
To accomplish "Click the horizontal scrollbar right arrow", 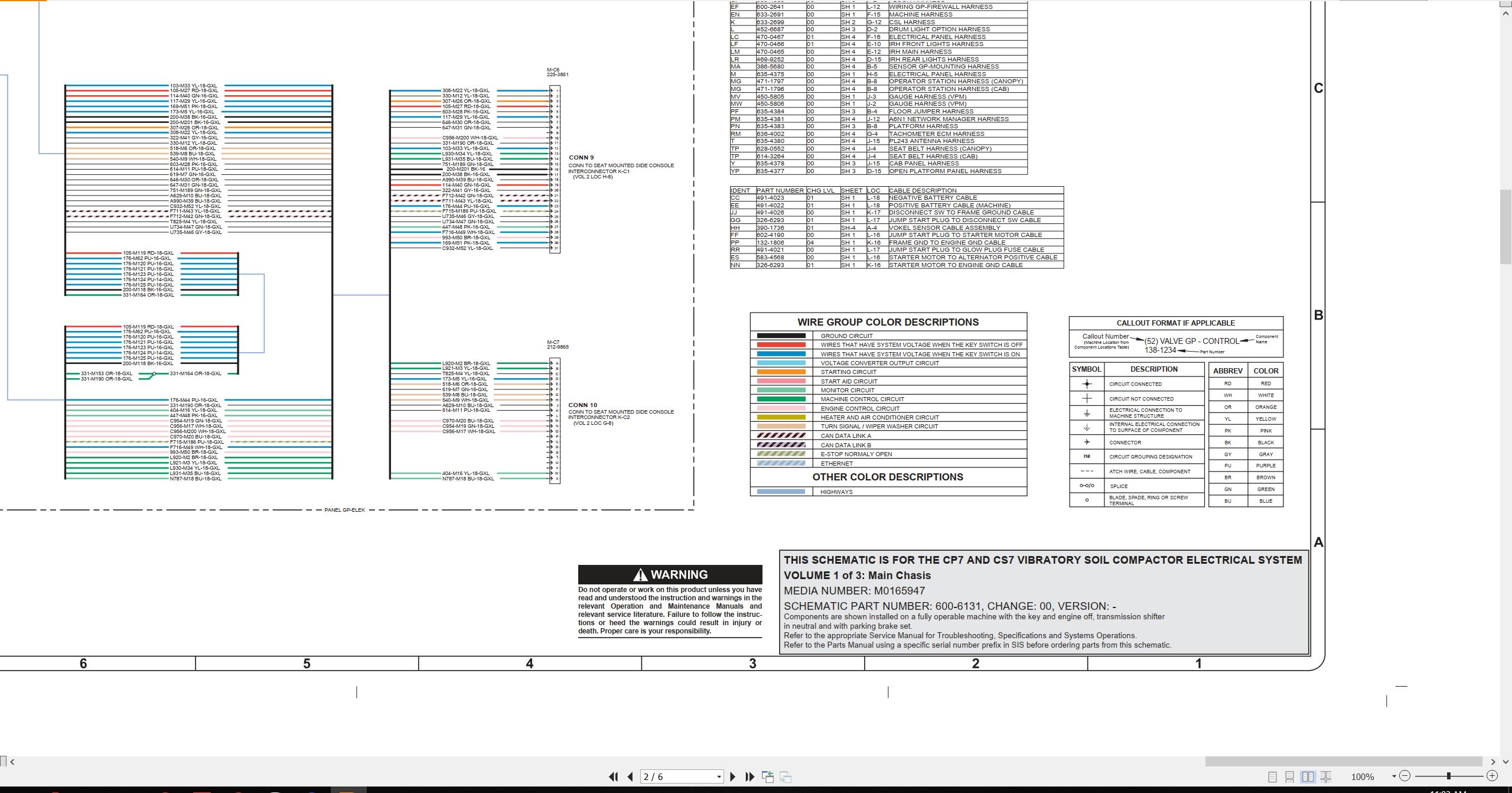I will click(x=1493, y=762).
